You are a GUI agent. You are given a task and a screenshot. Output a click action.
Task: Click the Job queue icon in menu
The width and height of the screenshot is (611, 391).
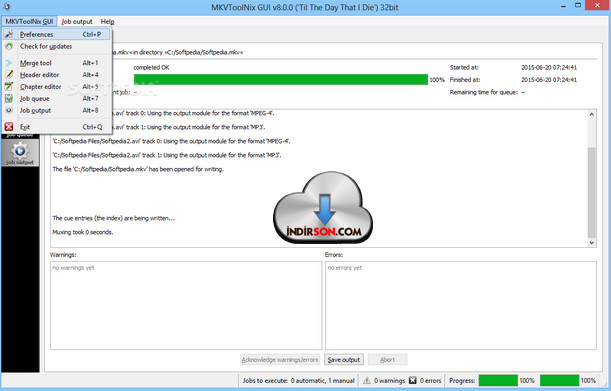point(9,99)
